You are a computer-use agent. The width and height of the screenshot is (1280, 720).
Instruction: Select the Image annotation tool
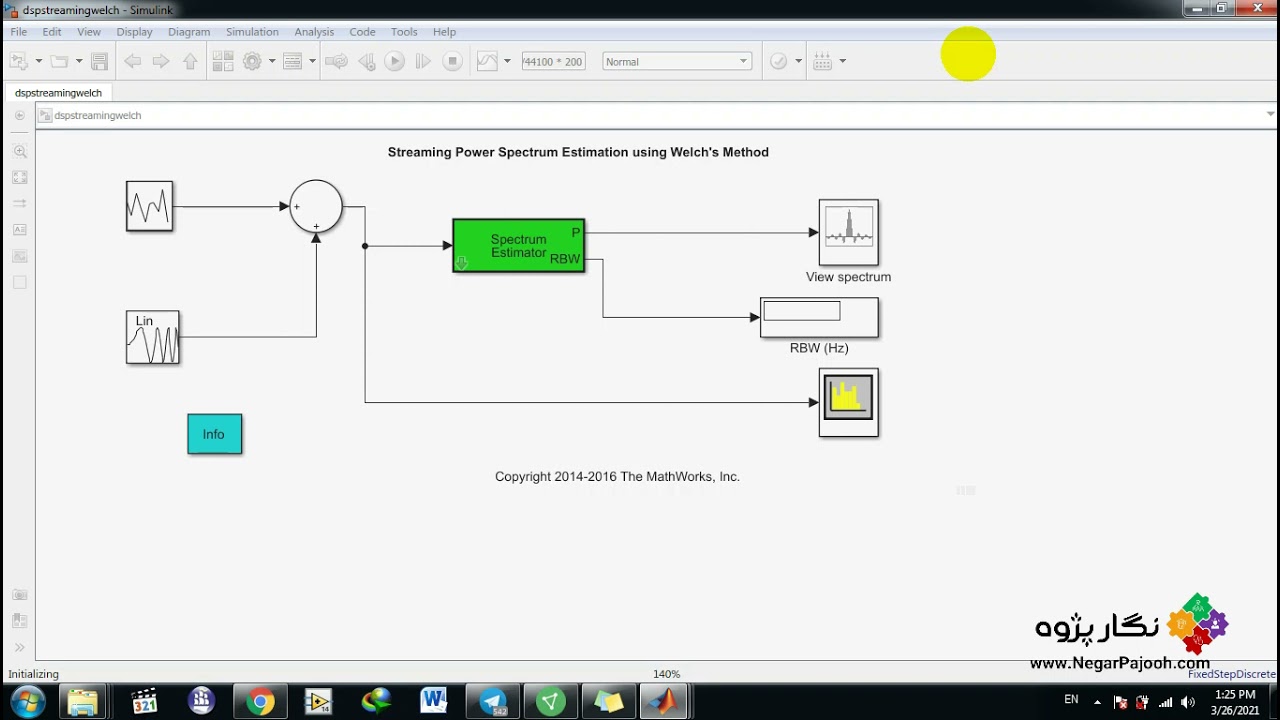(19, 256)
